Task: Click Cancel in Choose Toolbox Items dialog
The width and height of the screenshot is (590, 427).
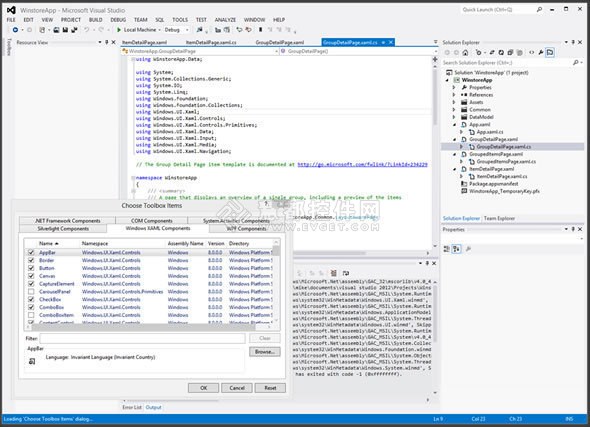Action: (237, 388)
